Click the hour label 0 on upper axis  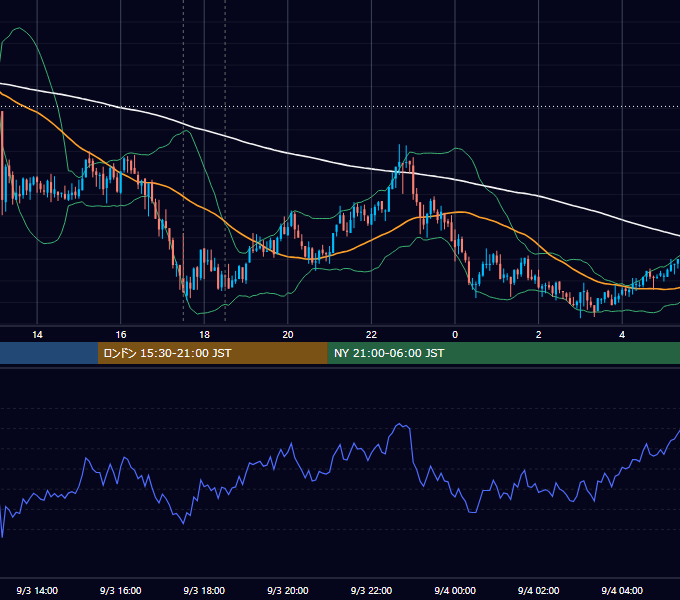[x=455, y=335]
